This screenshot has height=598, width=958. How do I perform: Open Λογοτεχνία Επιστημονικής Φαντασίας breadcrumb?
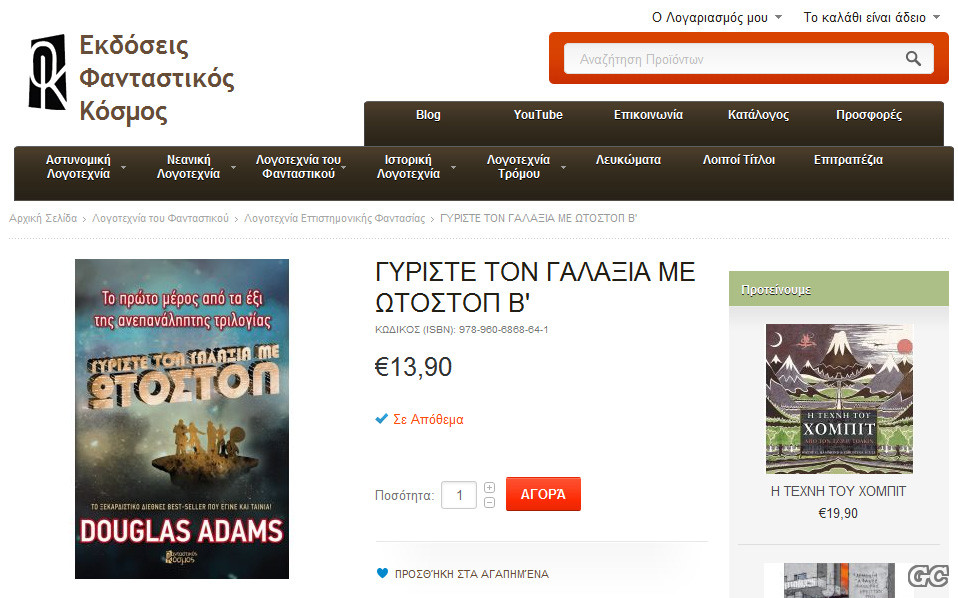pyautogui.click(x=334, y=218)
